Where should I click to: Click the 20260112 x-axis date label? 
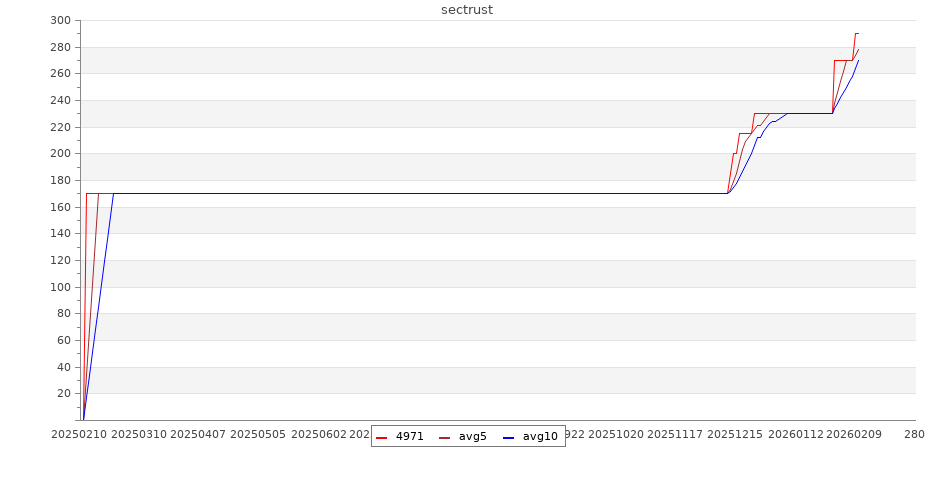tap(795, 435)
